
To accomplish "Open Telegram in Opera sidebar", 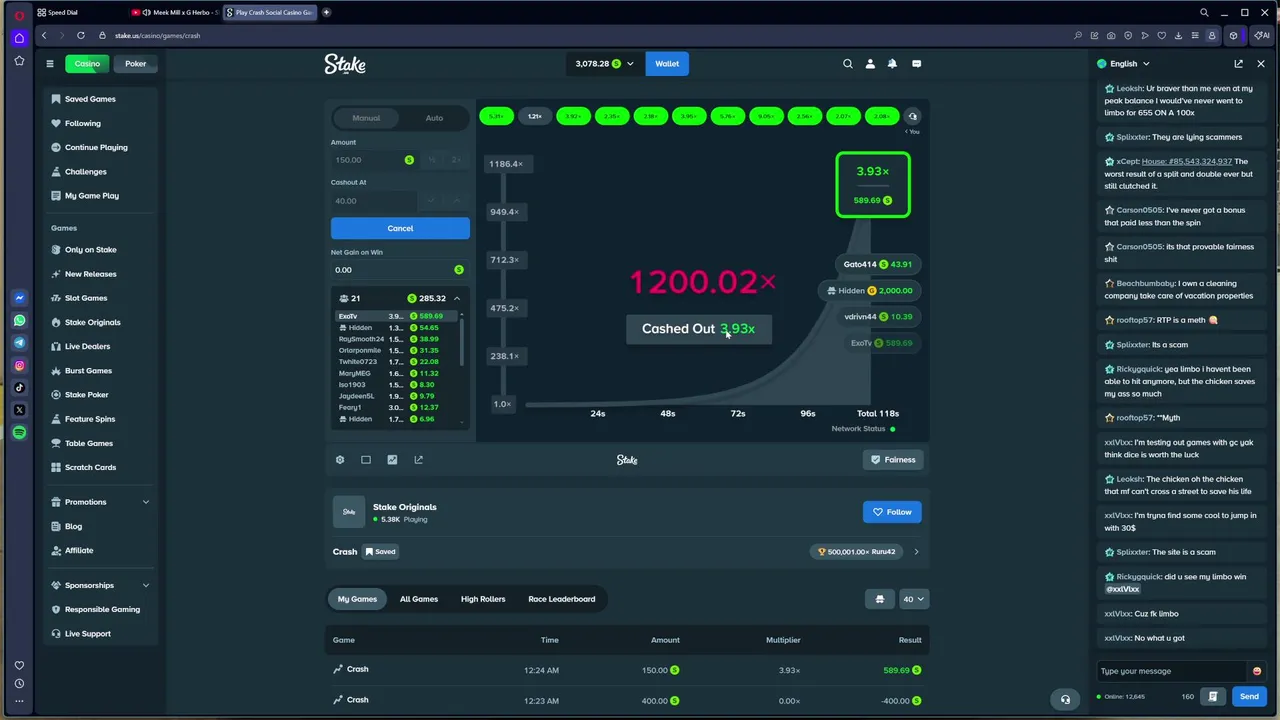I will coord(19,343).
